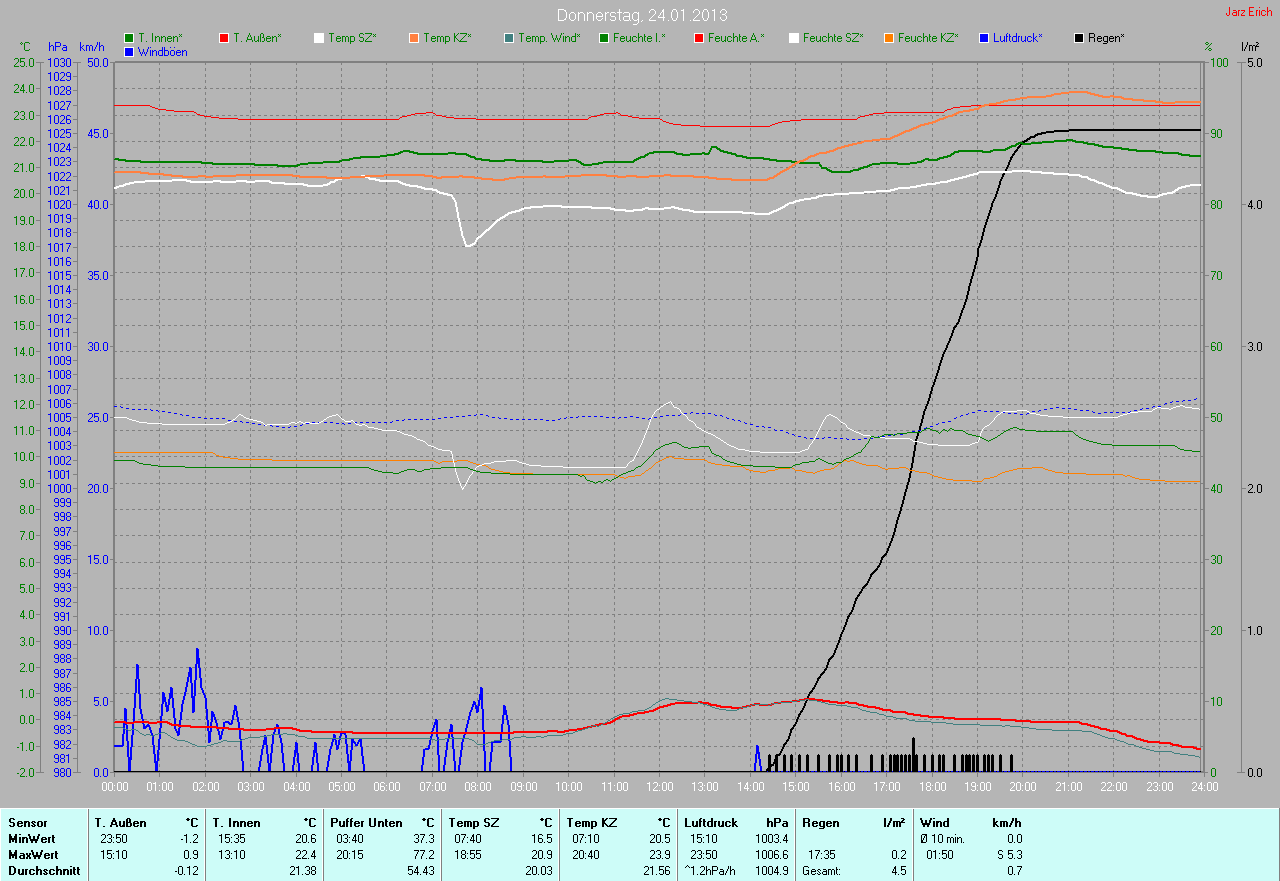Screen dimensions: 1280x881
Task: Click the km/h axis unit label
Action: coord(92,47)
